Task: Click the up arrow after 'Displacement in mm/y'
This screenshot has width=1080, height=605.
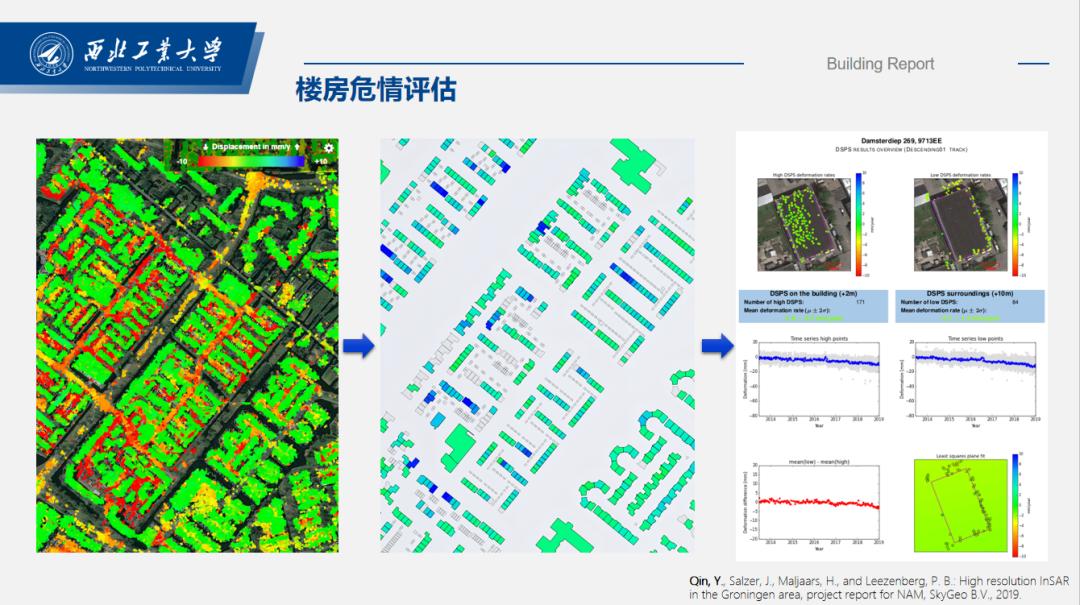Action: coord(297,147)
